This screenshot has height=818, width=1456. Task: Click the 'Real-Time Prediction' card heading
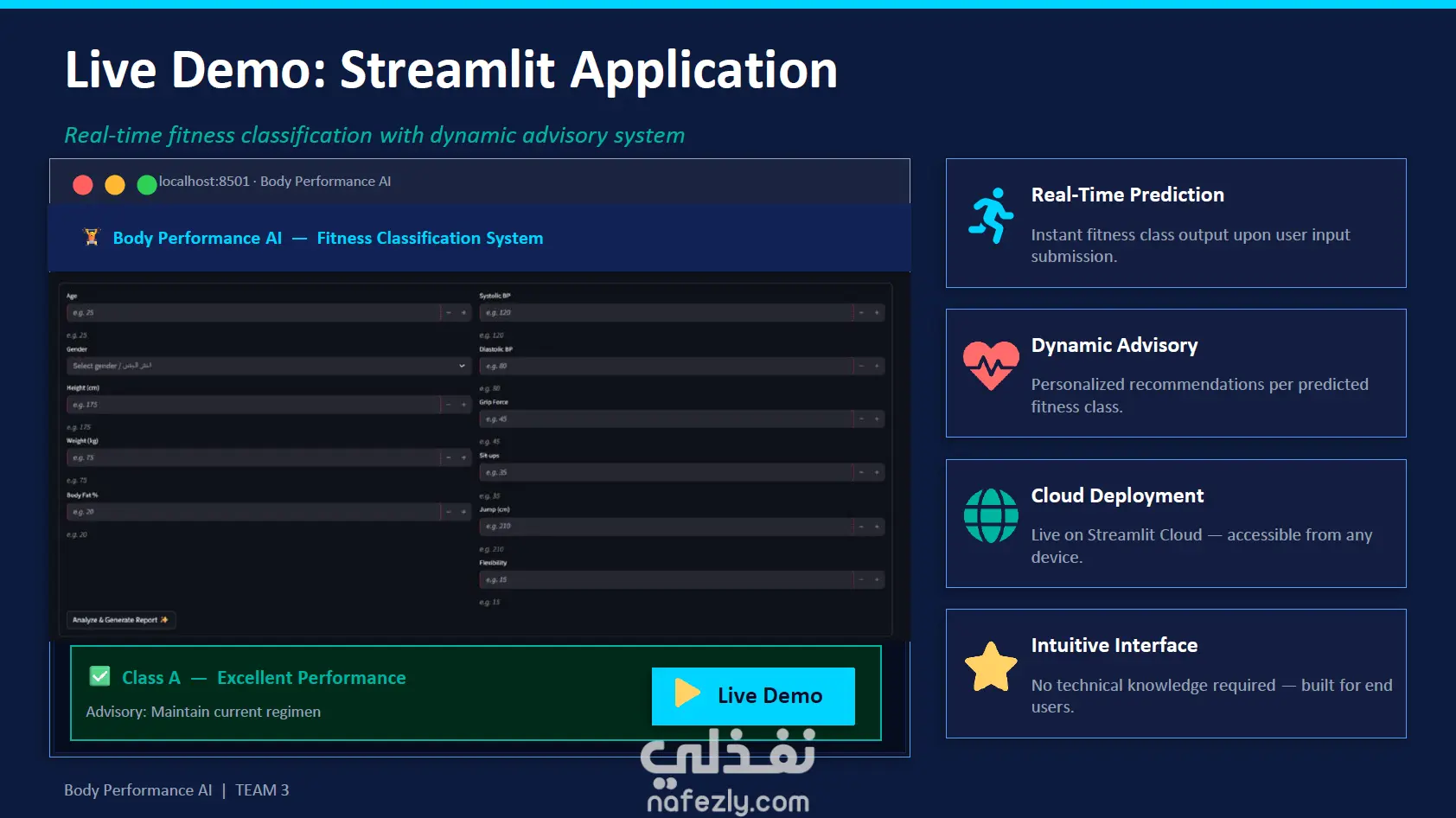pos(1127,195)
